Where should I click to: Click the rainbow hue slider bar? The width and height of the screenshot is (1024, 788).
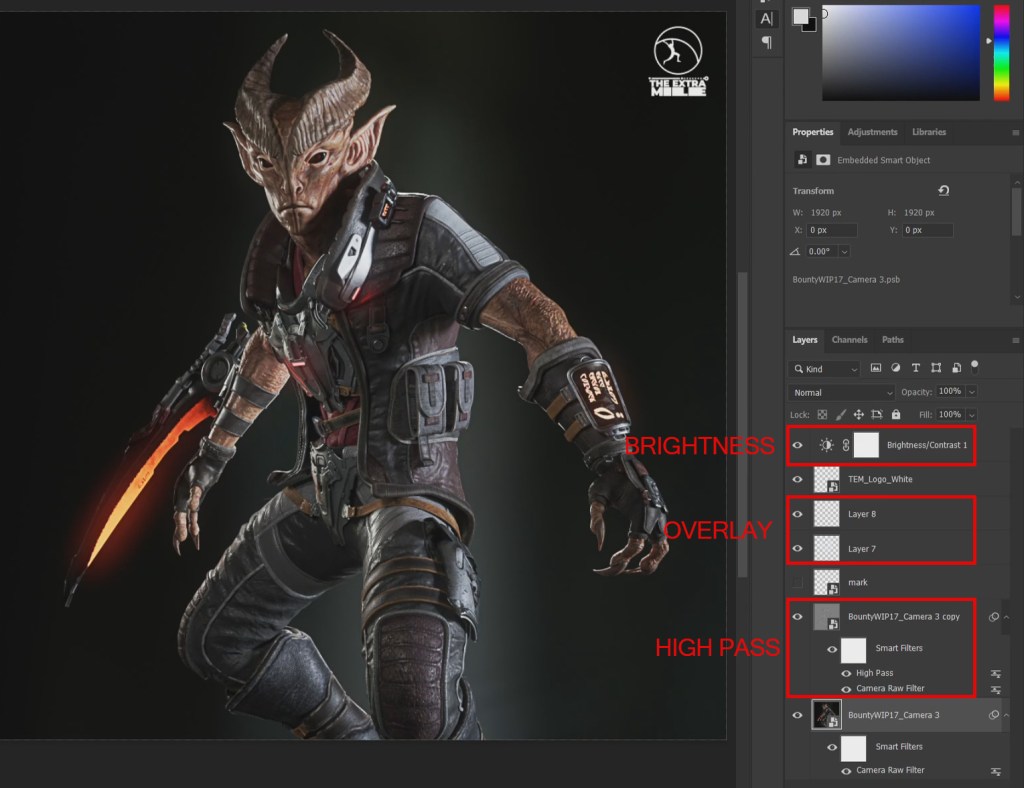[1001, 54]
